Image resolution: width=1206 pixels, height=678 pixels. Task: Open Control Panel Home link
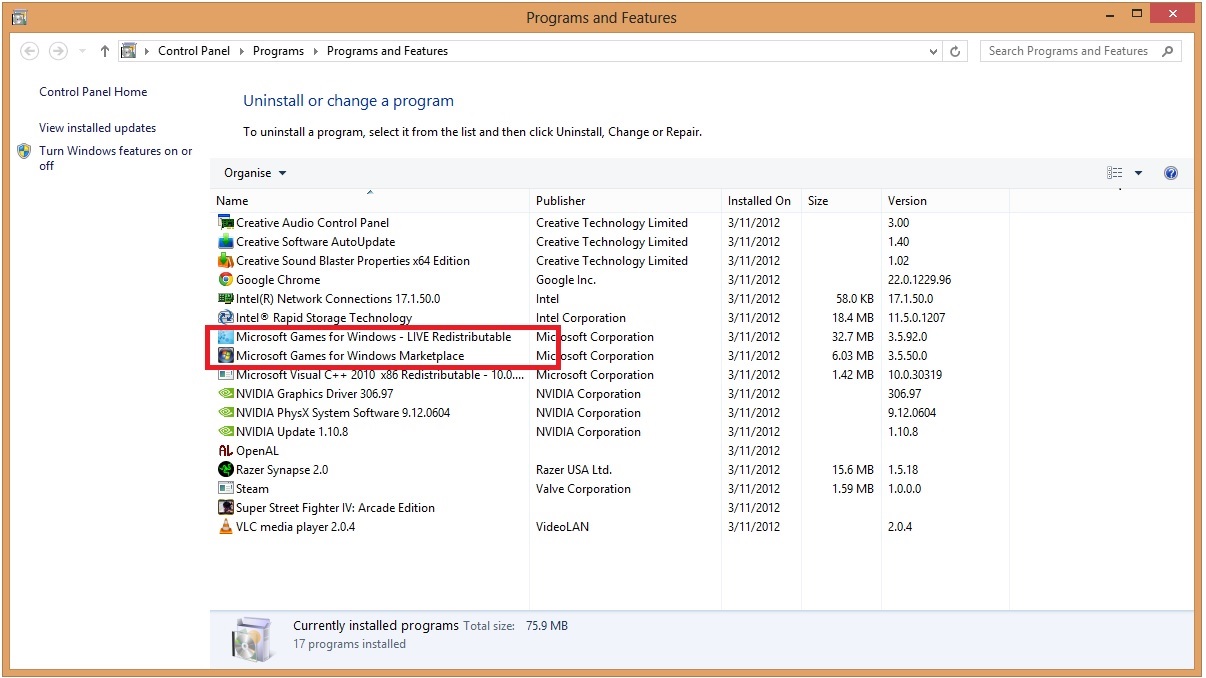tap(93, 92)
